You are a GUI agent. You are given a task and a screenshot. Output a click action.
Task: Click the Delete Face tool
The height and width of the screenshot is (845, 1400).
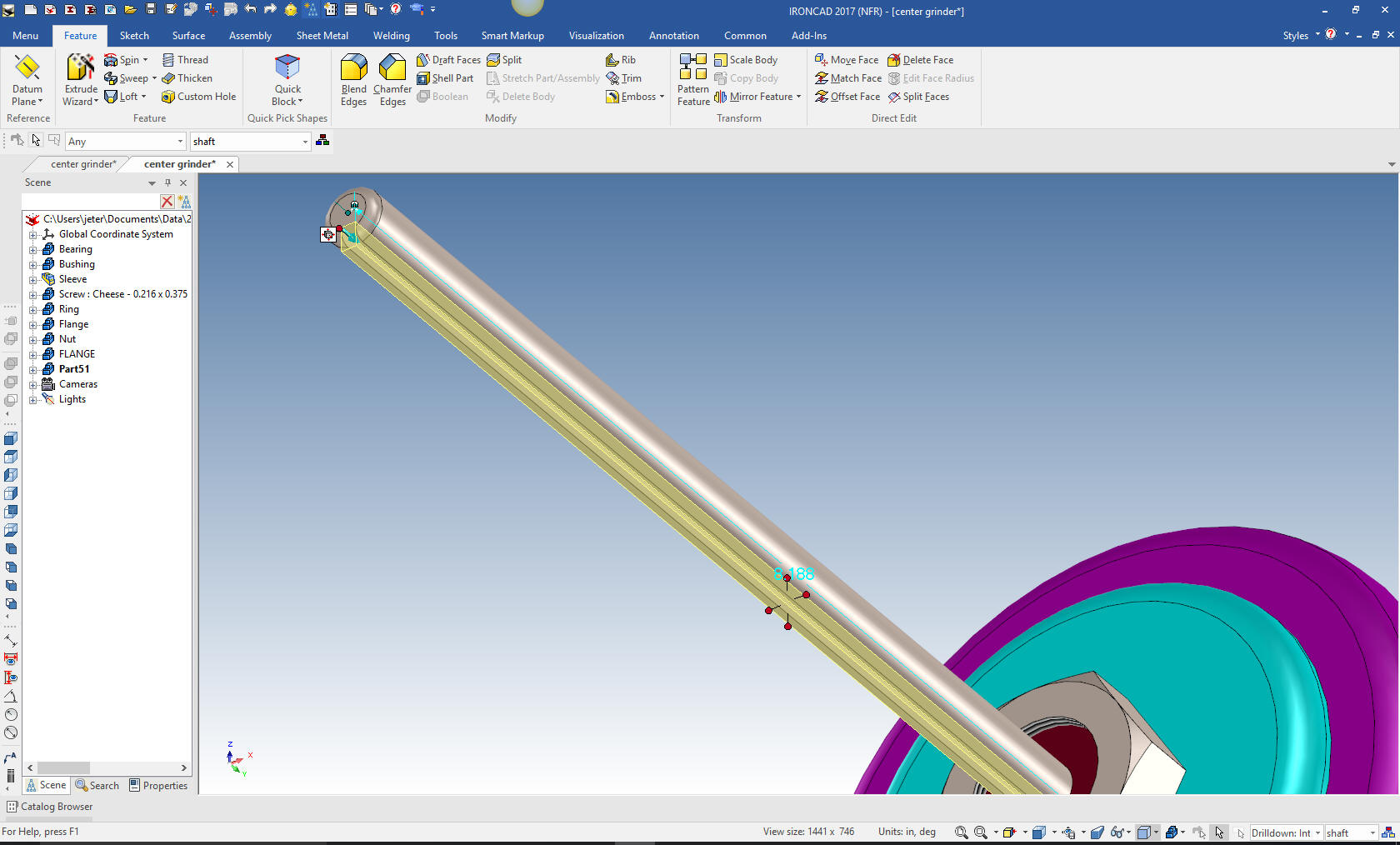coord(920,60)
